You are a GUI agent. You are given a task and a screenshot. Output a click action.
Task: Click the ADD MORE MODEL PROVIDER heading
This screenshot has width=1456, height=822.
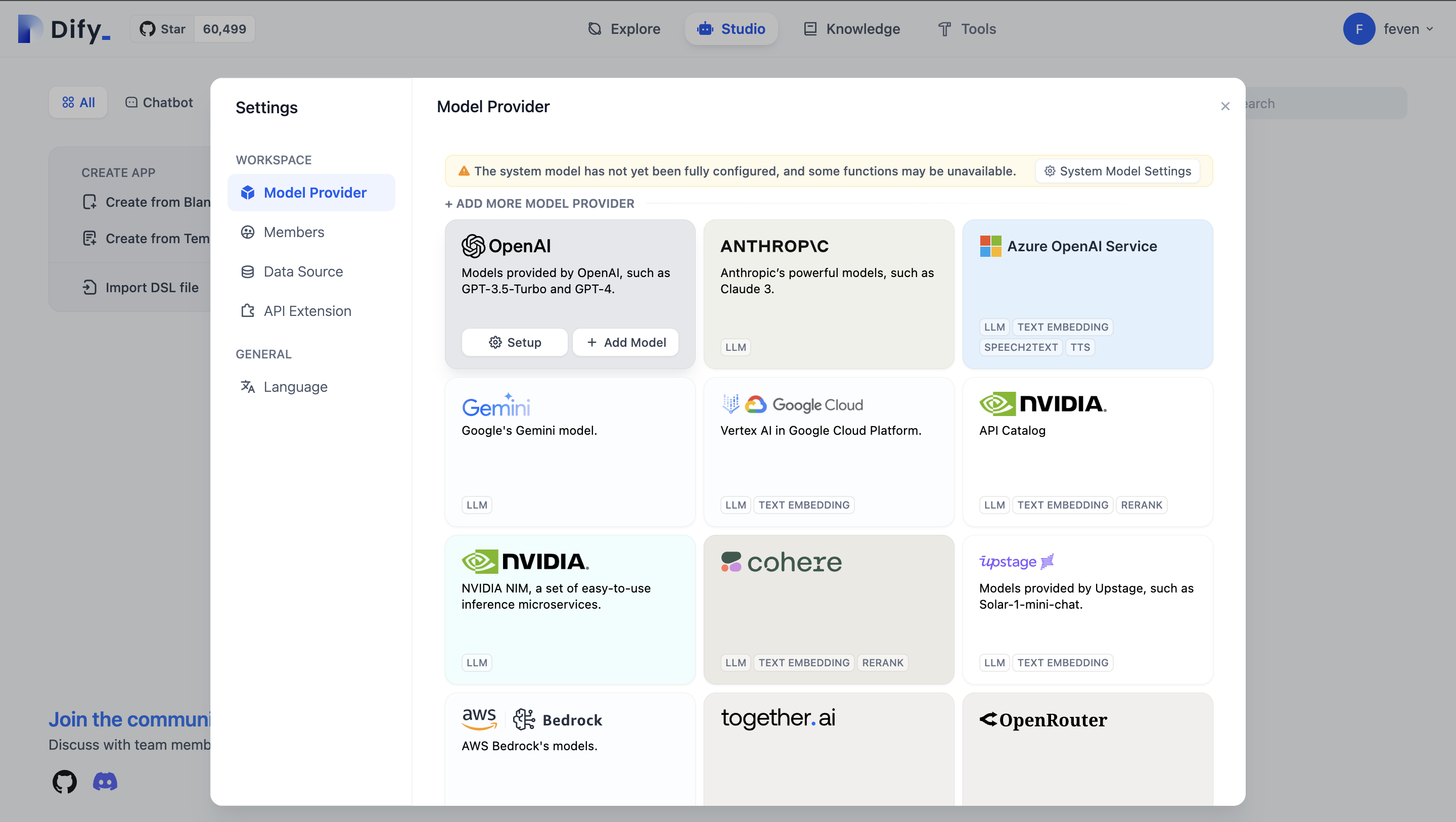coord(540,203)
